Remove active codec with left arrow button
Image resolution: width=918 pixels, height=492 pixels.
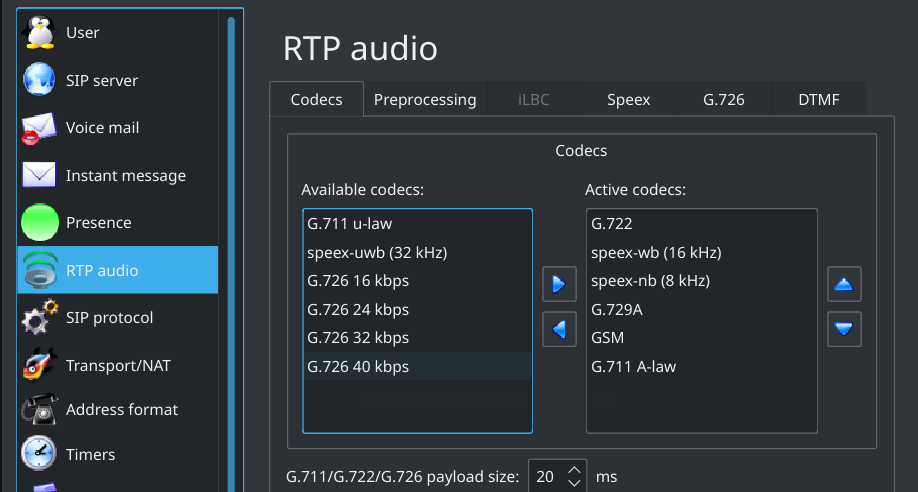coord(559,329)
